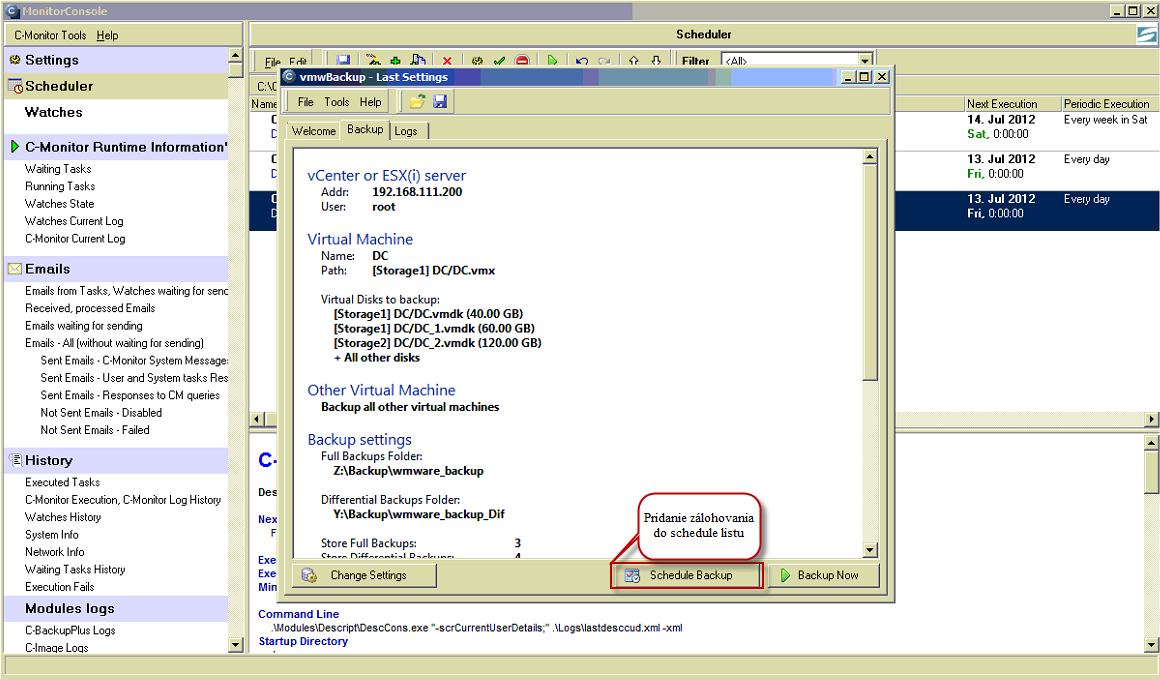Click the Schedule Backup button
Viewport: 1160px width, 679px height.
point(686,575)
